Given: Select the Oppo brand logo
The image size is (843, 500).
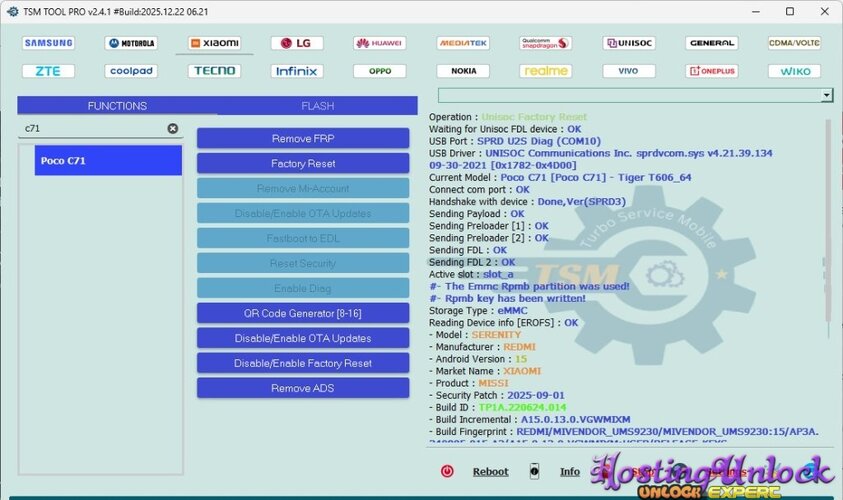Looking at the screenshot, I should pos(380,71).
